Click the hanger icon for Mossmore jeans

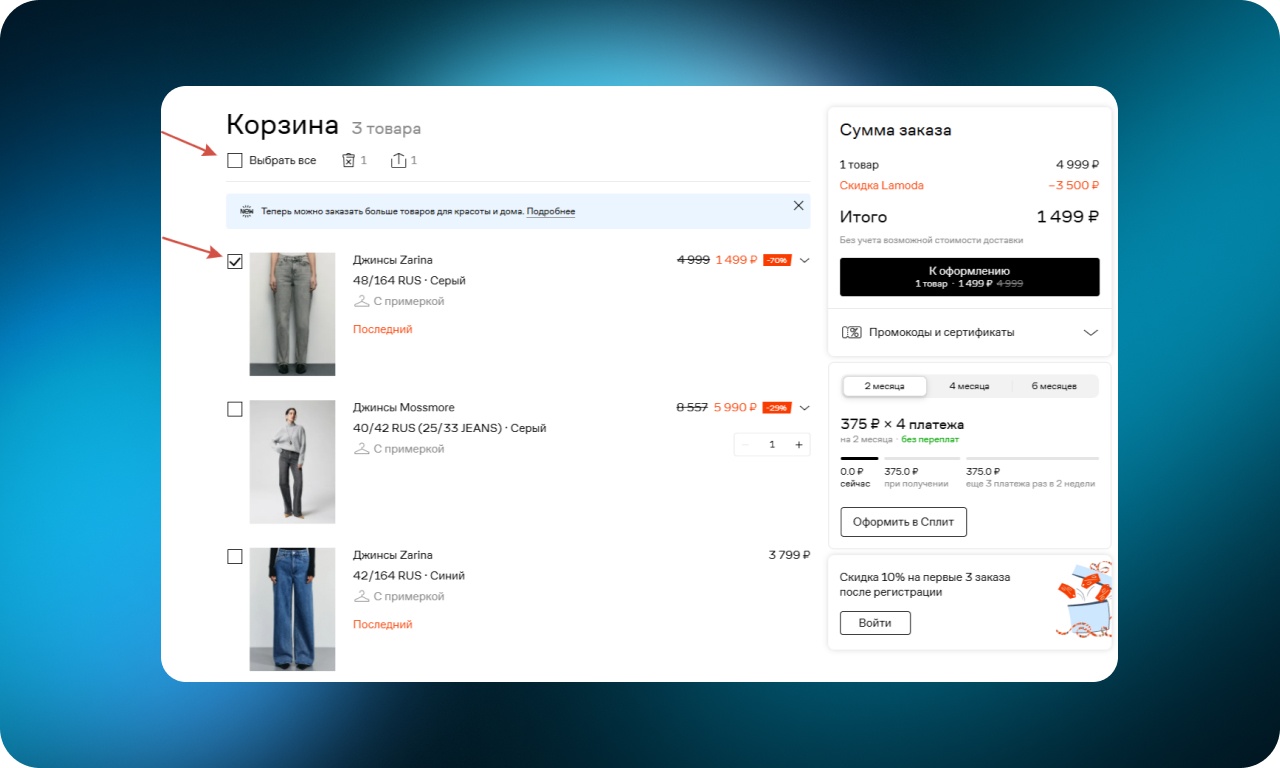(x=361, y=449)
